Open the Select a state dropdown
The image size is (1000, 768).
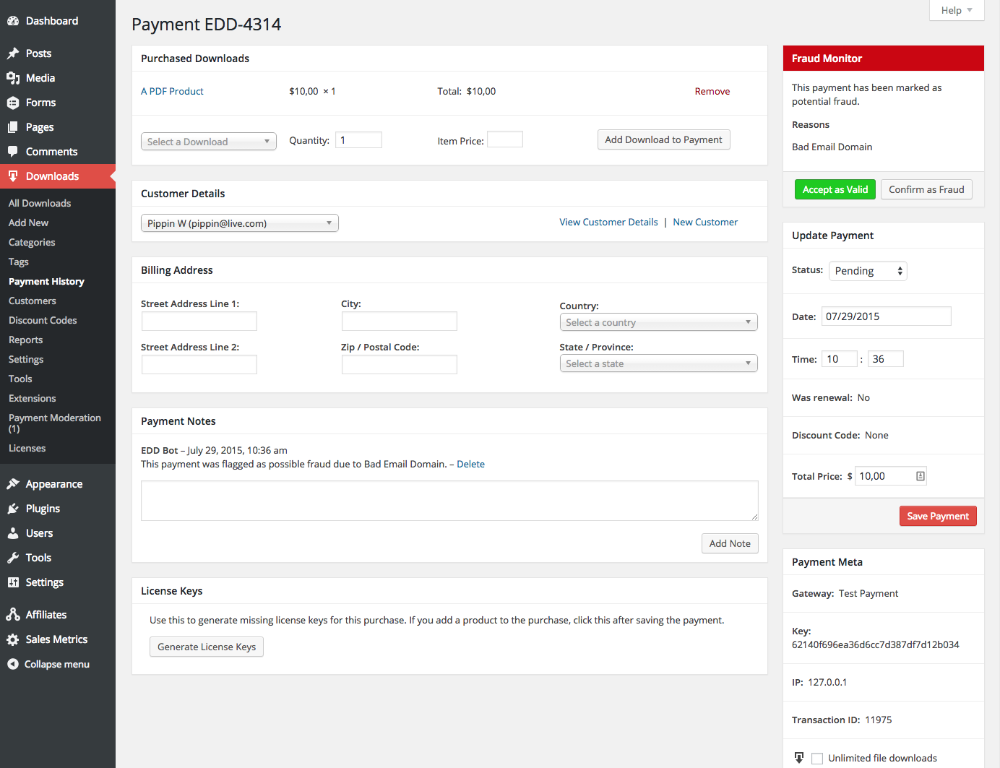click(659, 363)
